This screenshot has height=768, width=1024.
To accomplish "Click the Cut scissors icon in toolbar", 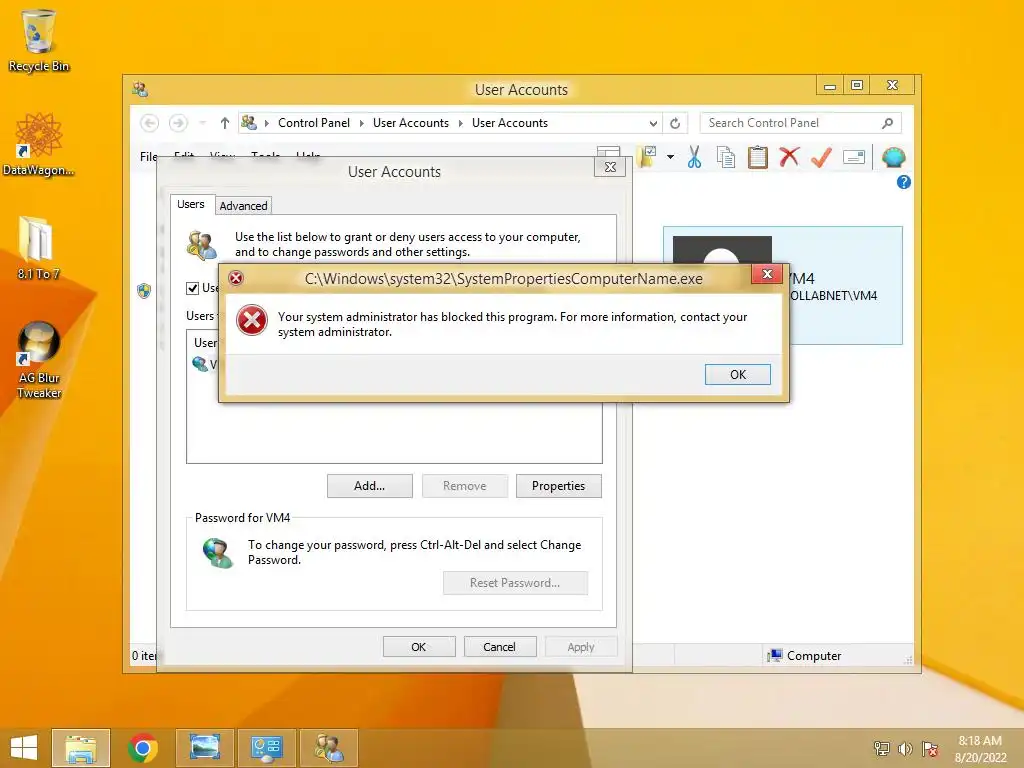I will click(x=694, y=157).
